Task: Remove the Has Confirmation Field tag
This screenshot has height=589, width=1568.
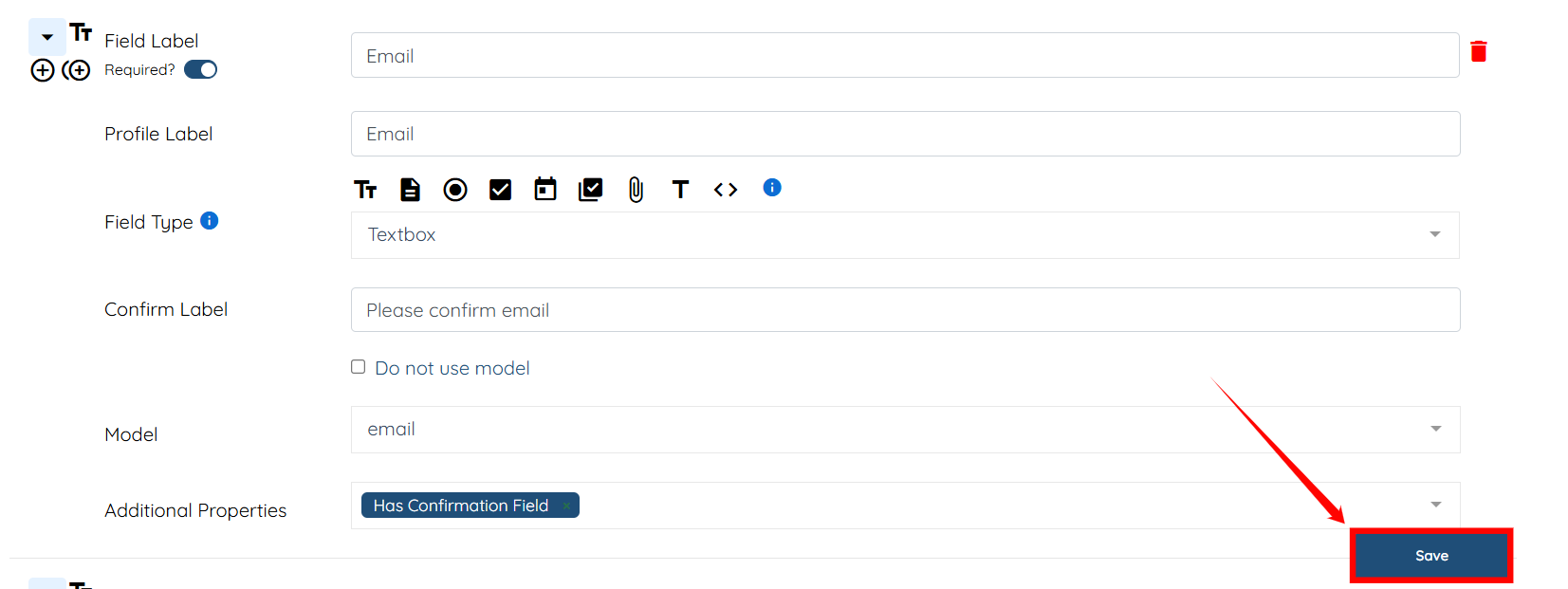Action: click(x=566, y=506)
